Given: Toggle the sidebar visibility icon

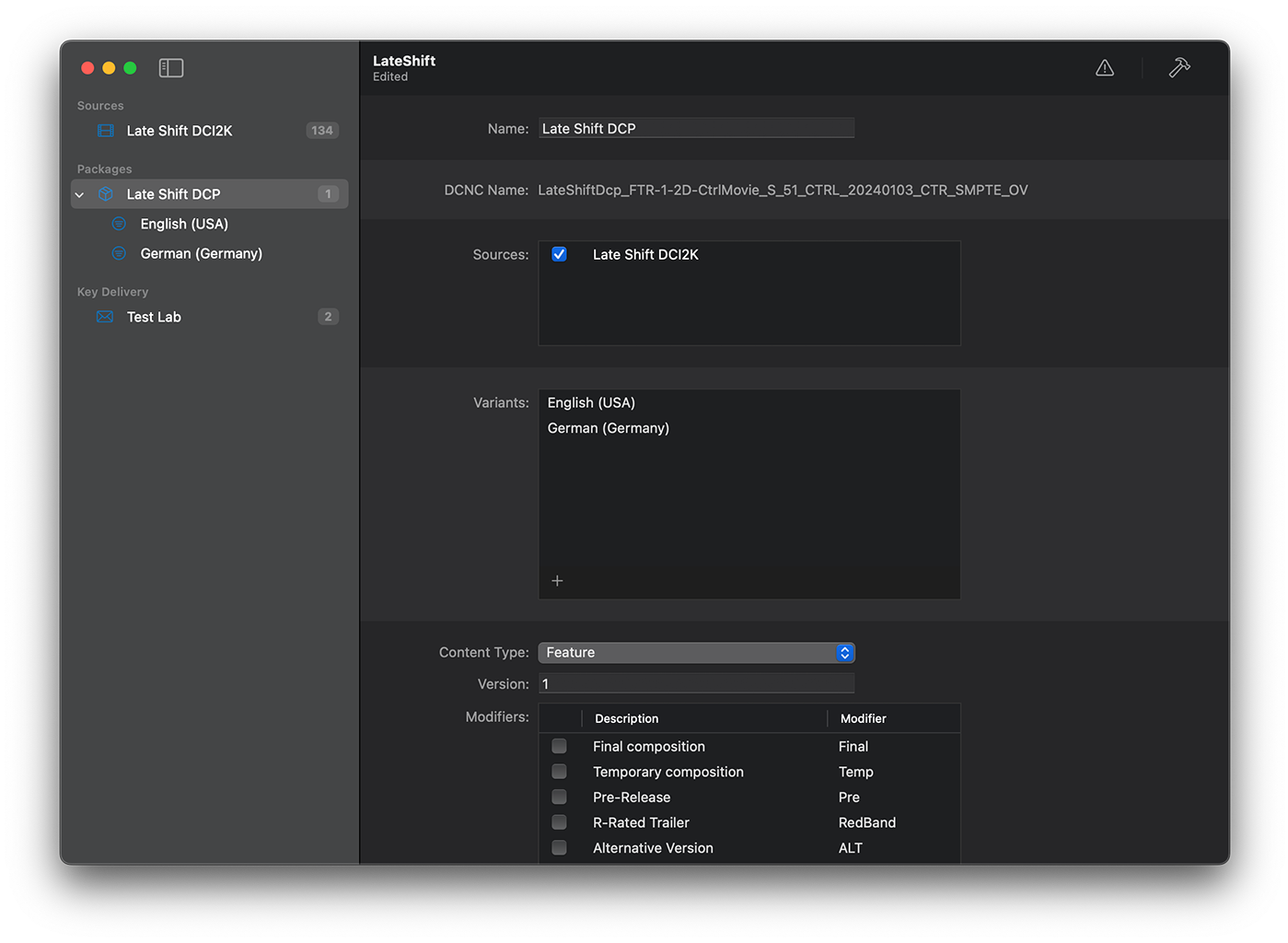Looking at the screenshot, I should click(171, 68).
